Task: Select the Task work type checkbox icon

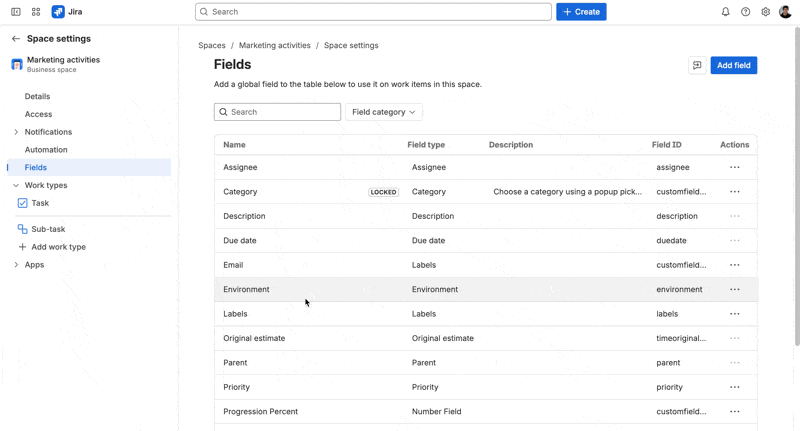Action: click(22, 203)
